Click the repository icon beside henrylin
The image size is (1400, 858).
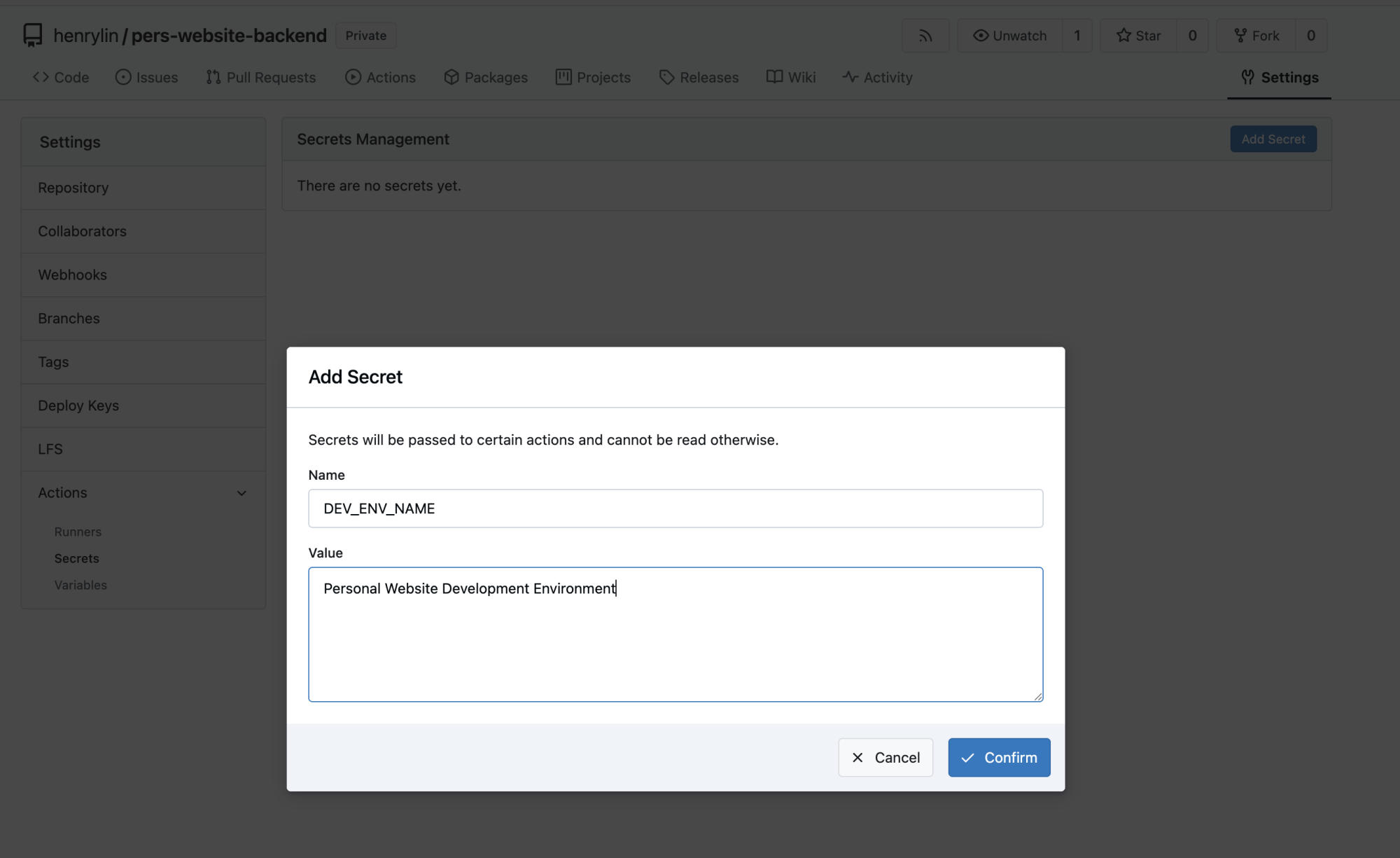click(32, 35)
